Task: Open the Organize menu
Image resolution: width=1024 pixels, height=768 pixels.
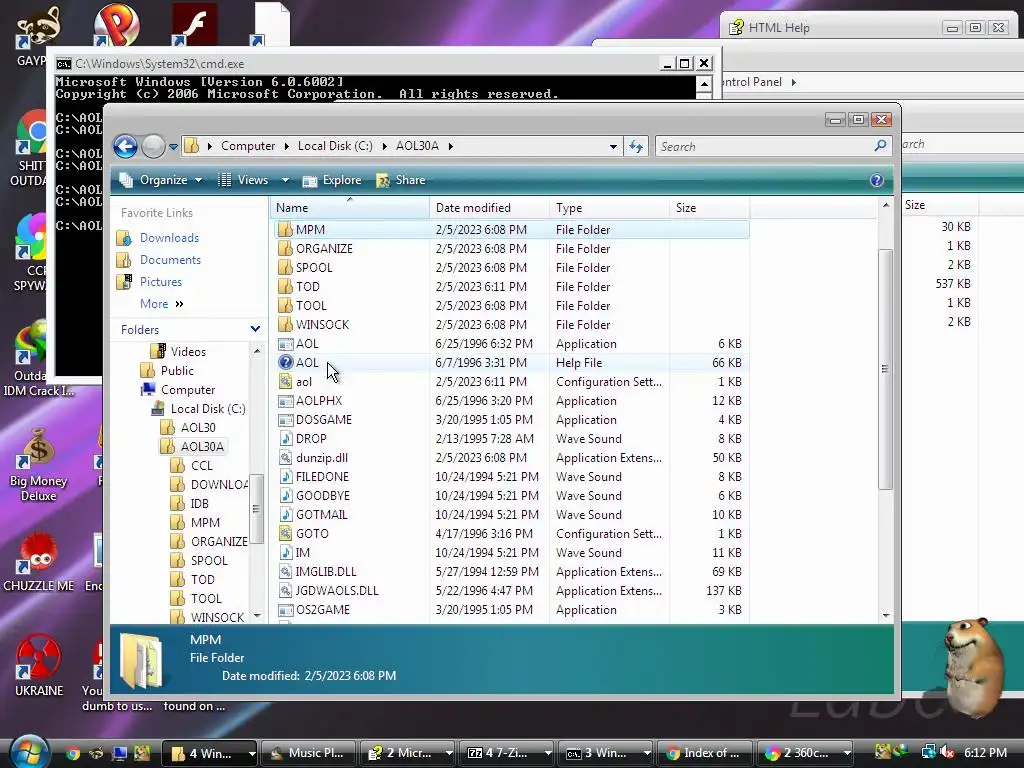Action: 161,180
